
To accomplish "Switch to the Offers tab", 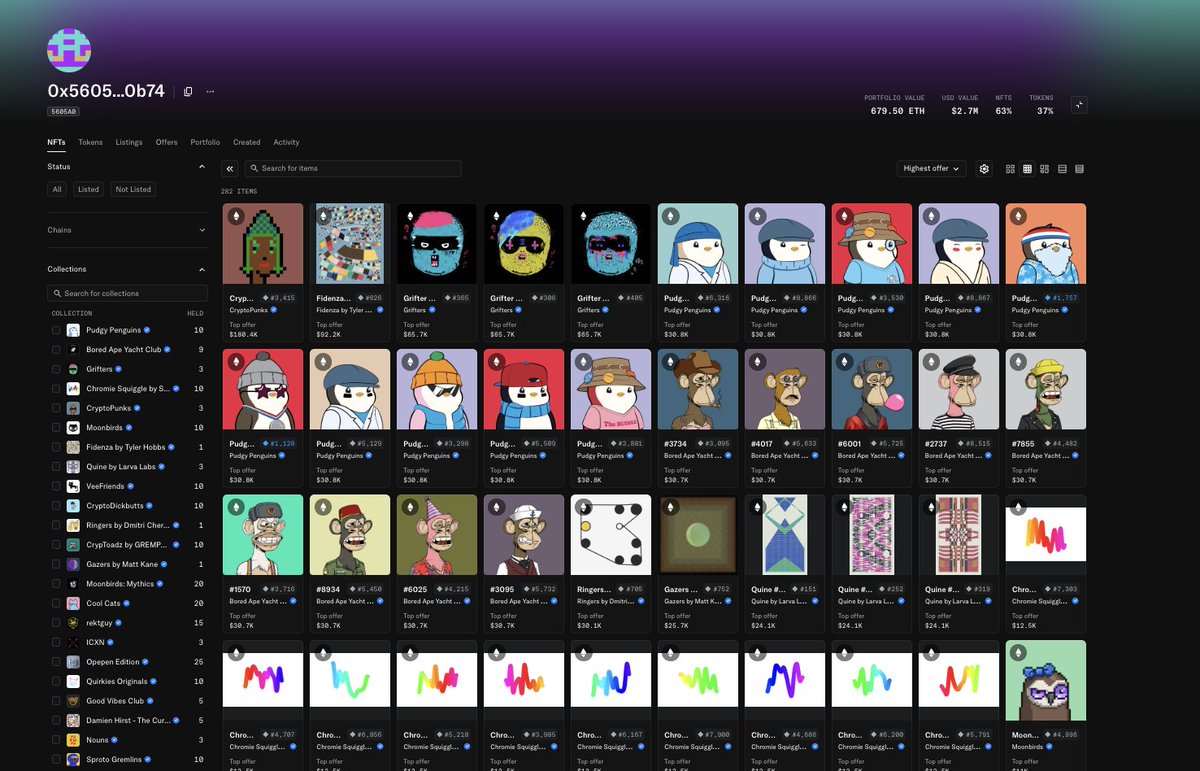I will pyautogui.click(x=166, y=142).
